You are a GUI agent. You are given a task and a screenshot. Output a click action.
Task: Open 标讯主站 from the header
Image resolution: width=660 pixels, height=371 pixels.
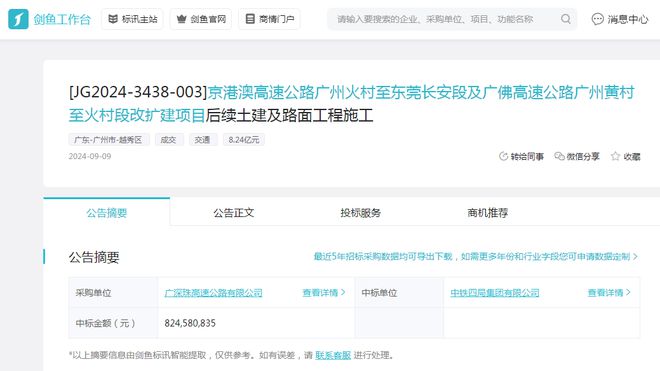133,19
